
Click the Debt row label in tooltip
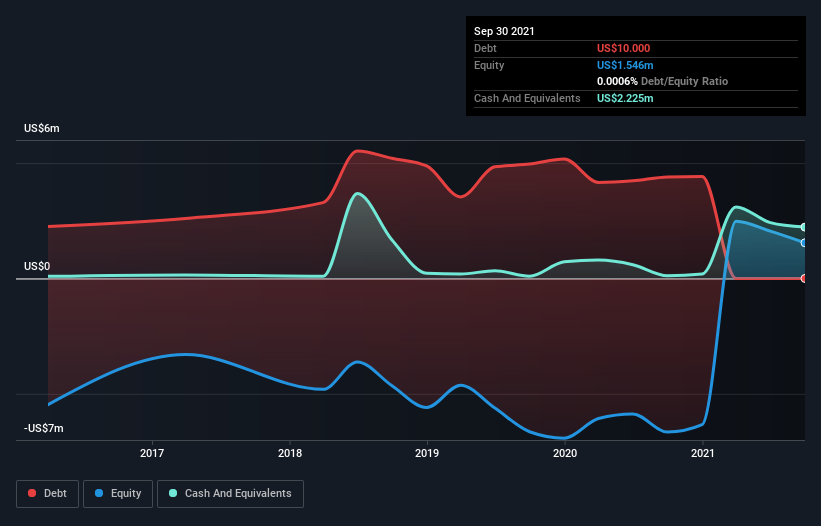[485, 48]
